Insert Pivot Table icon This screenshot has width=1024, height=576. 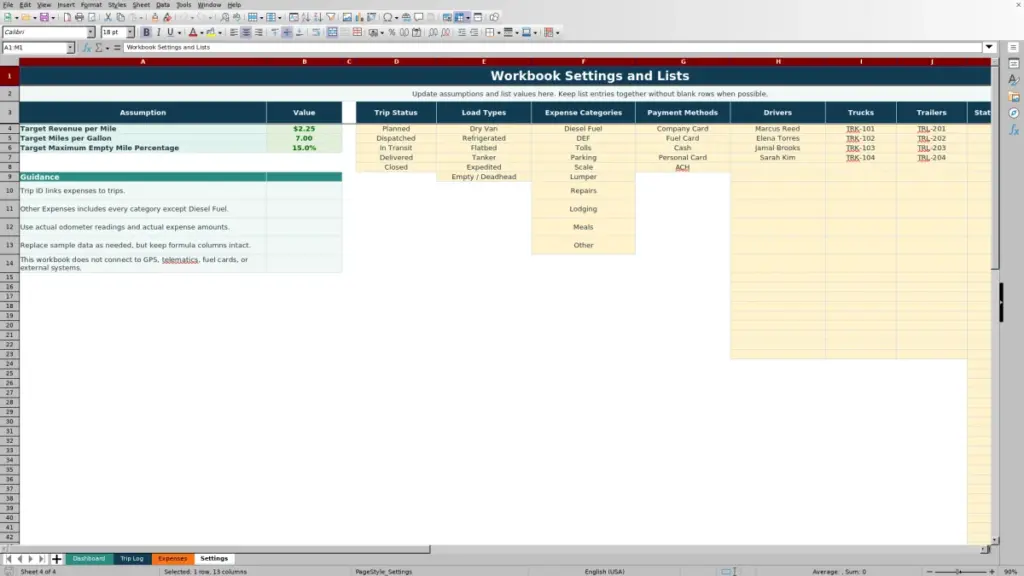(x=372, y=17)
